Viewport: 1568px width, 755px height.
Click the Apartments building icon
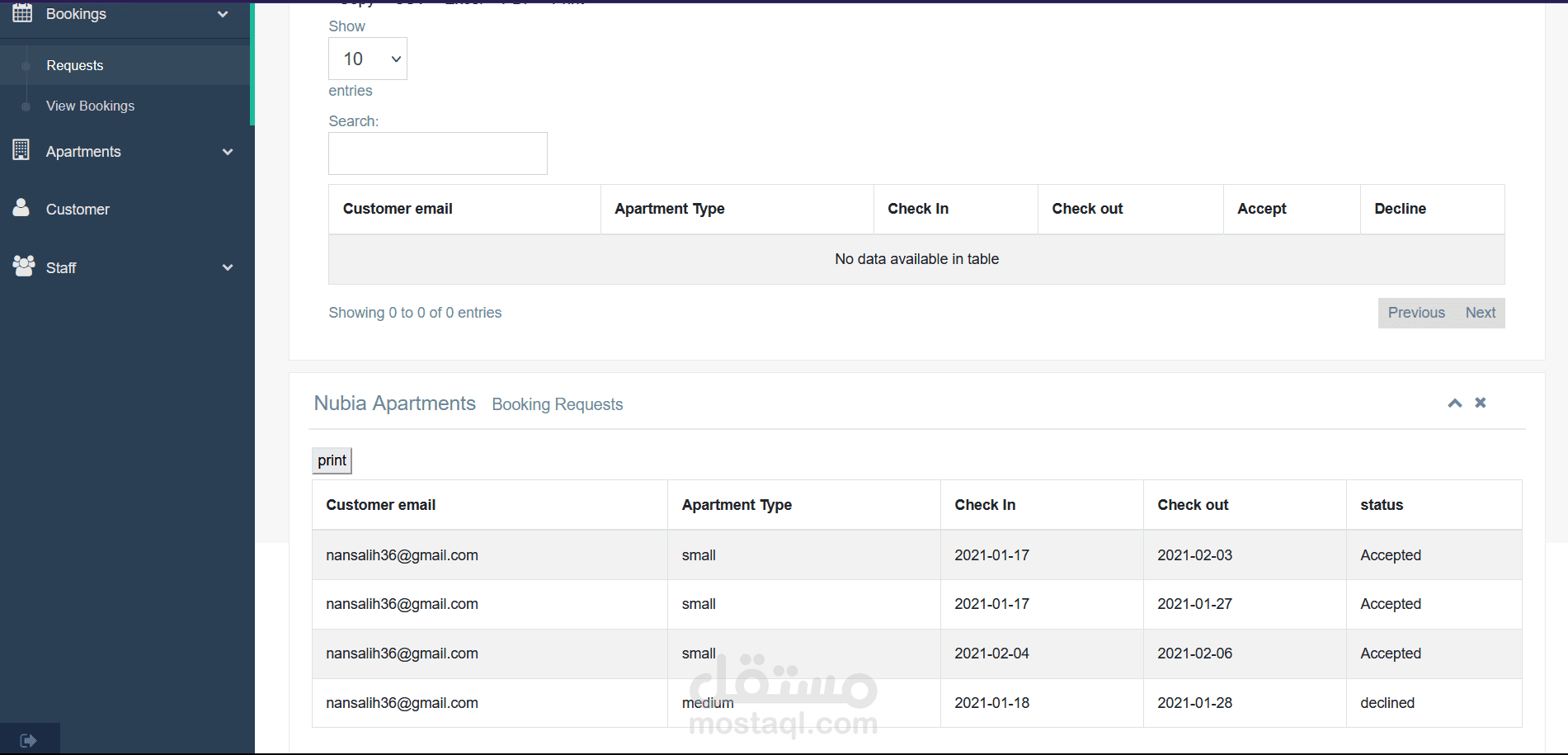pos(21,150)
